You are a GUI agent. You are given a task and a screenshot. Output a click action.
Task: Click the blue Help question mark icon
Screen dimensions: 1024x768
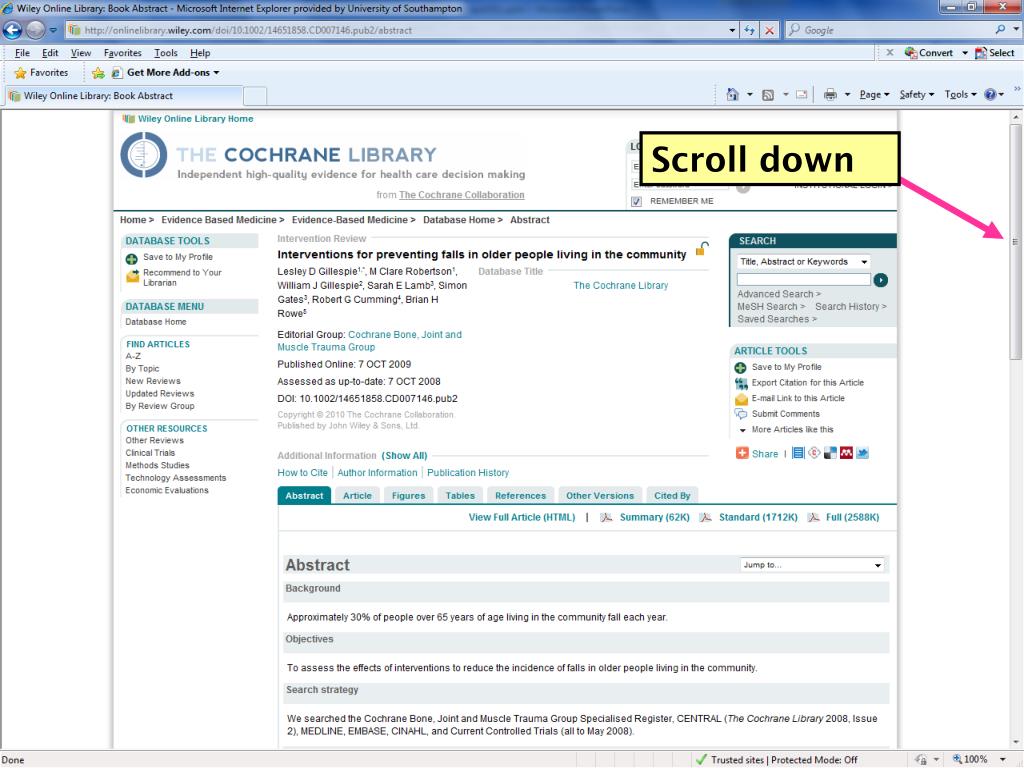[x=990, y=95]
